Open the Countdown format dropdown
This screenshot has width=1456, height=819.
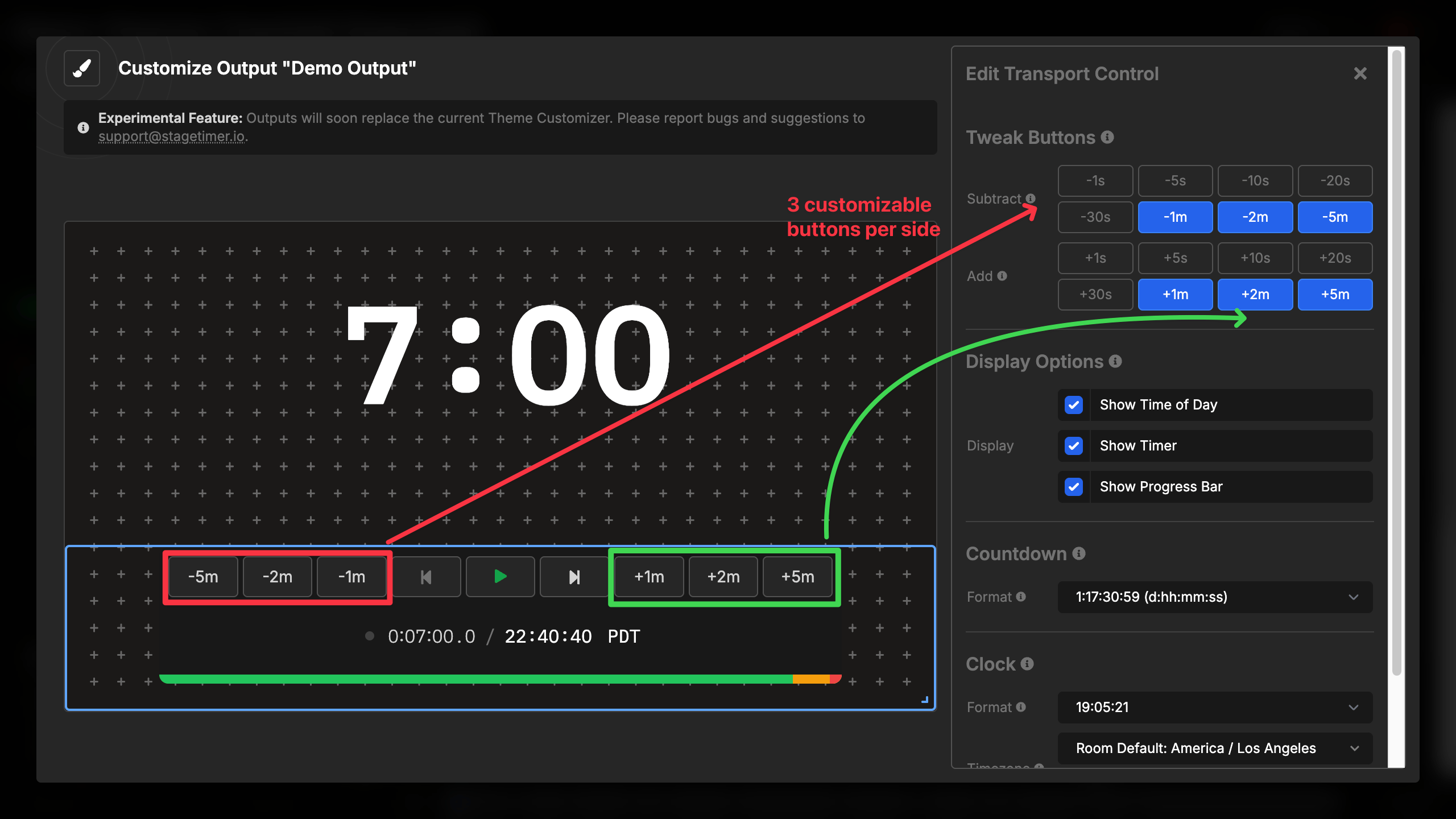(1214, 597)
